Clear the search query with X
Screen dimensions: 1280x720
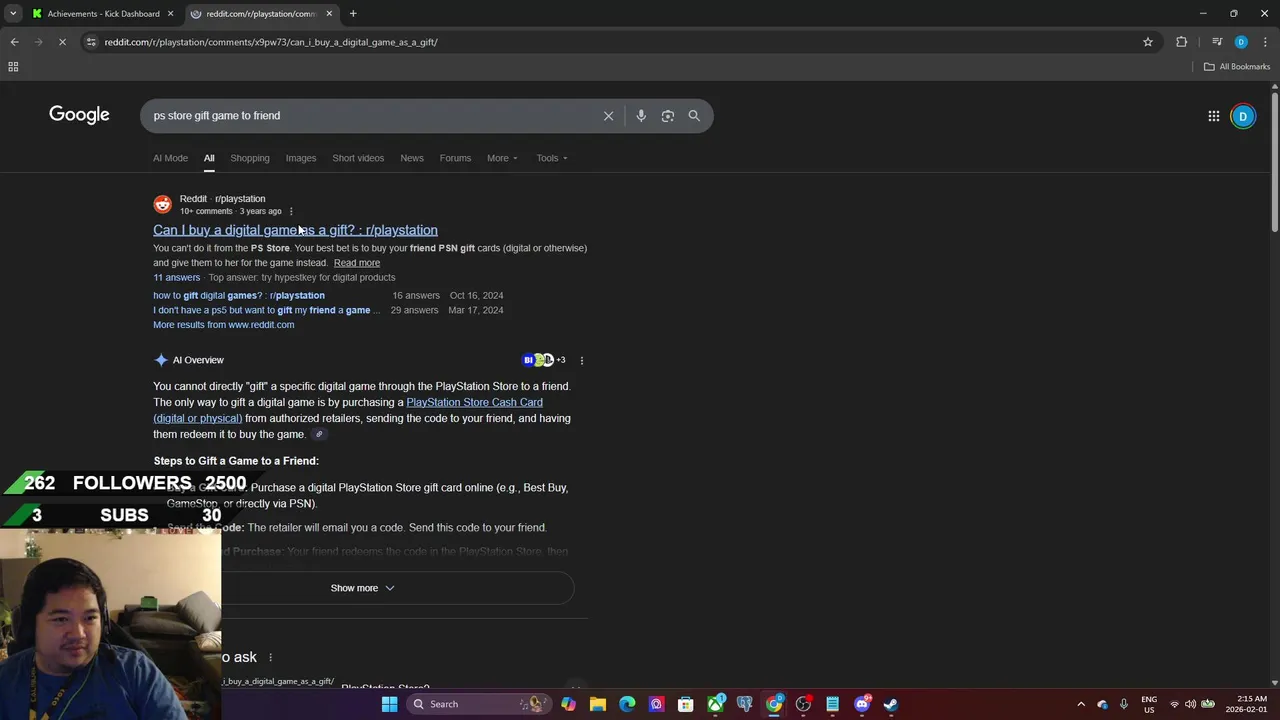(x=608, y=116)
